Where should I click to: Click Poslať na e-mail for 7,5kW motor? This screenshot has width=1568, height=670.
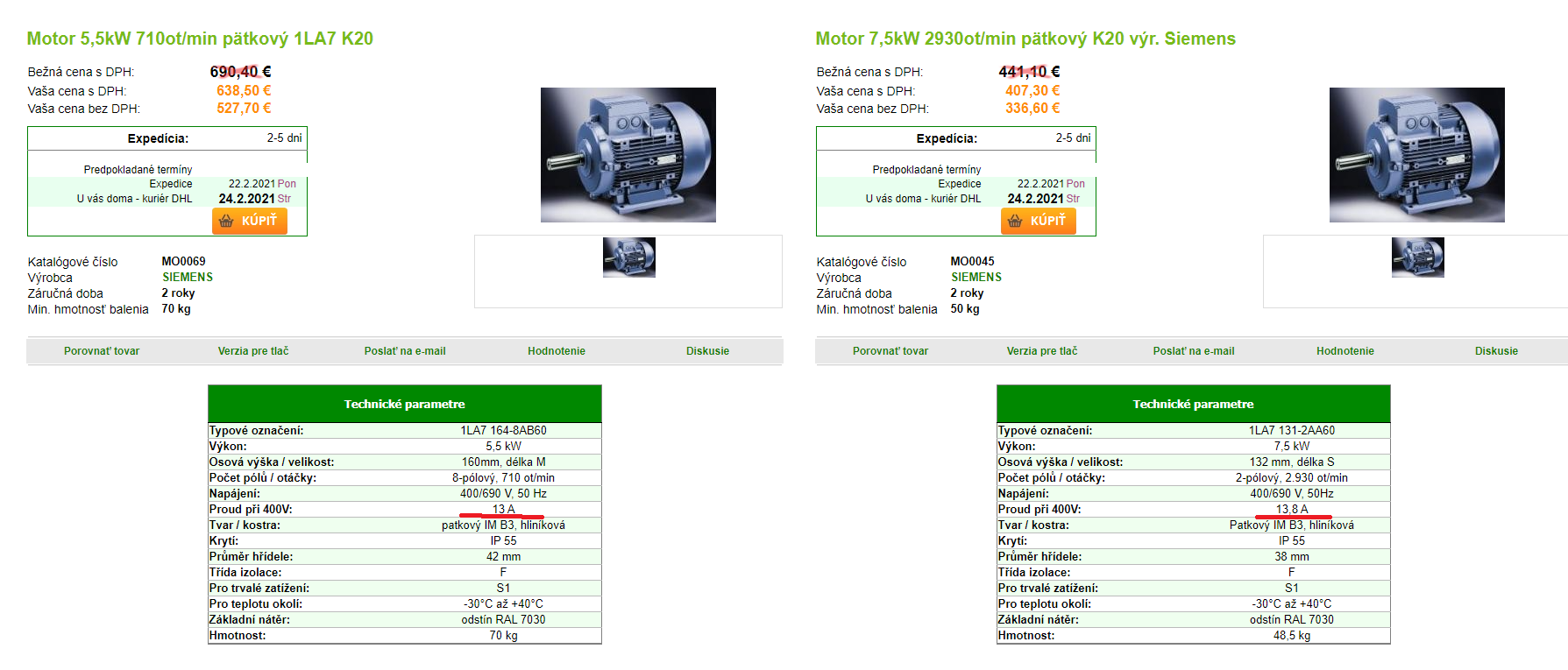click(x=1194, y=351)
